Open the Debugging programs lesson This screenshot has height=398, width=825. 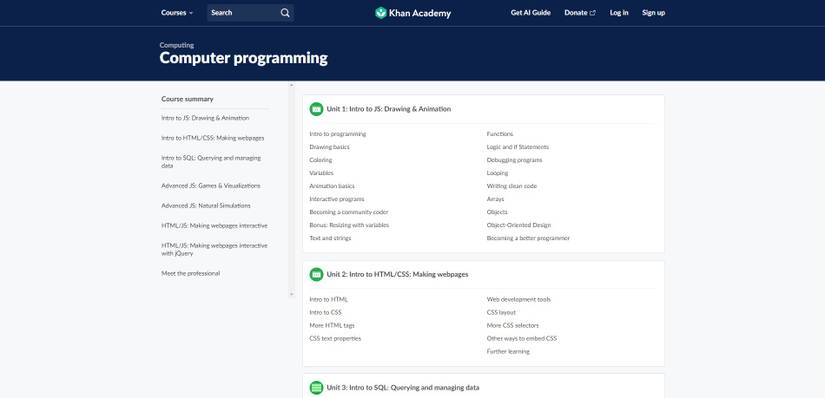pyautogui.click(x=515, y=160)
